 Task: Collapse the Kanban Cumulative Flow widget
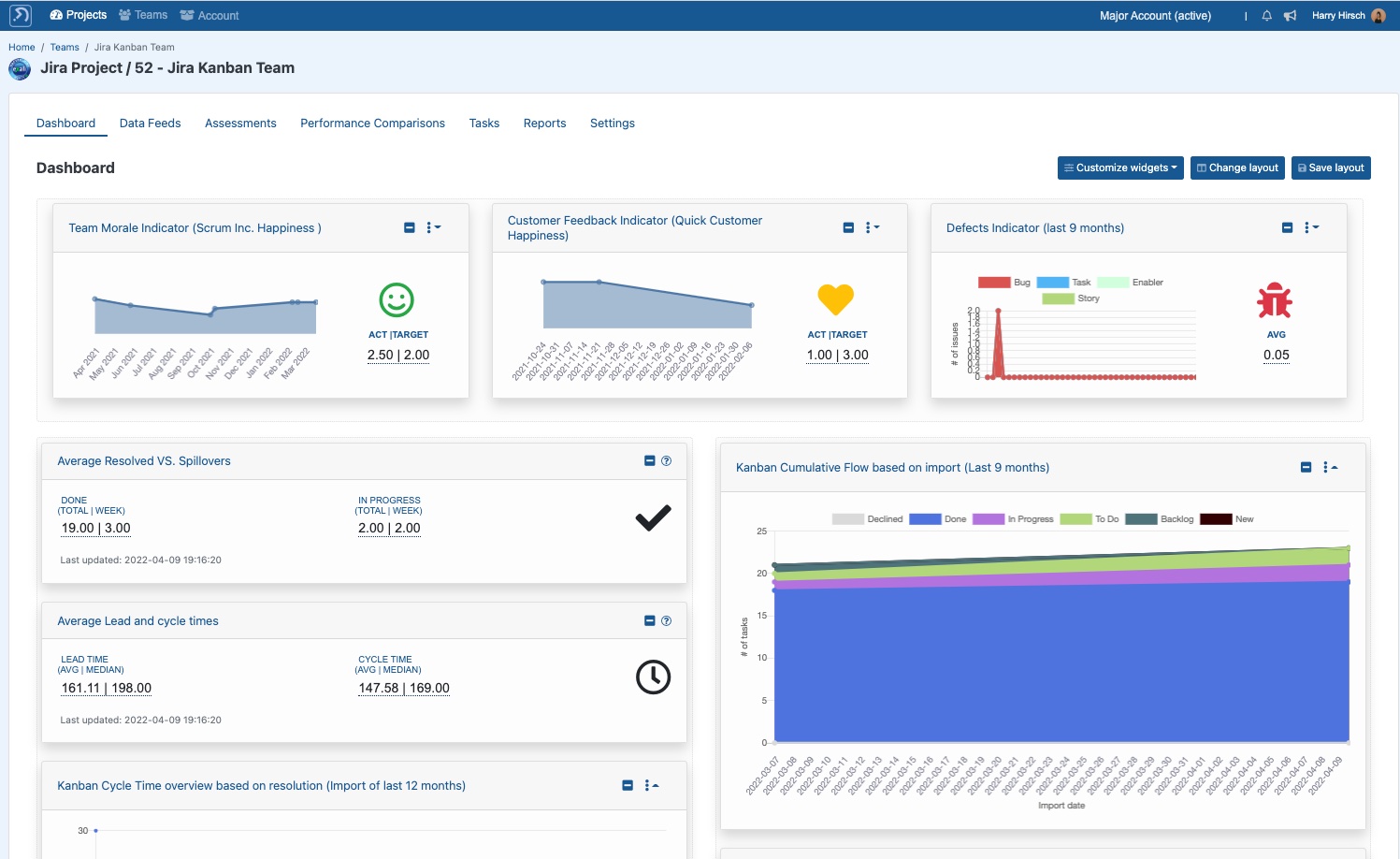click(x=1306, y=467)
